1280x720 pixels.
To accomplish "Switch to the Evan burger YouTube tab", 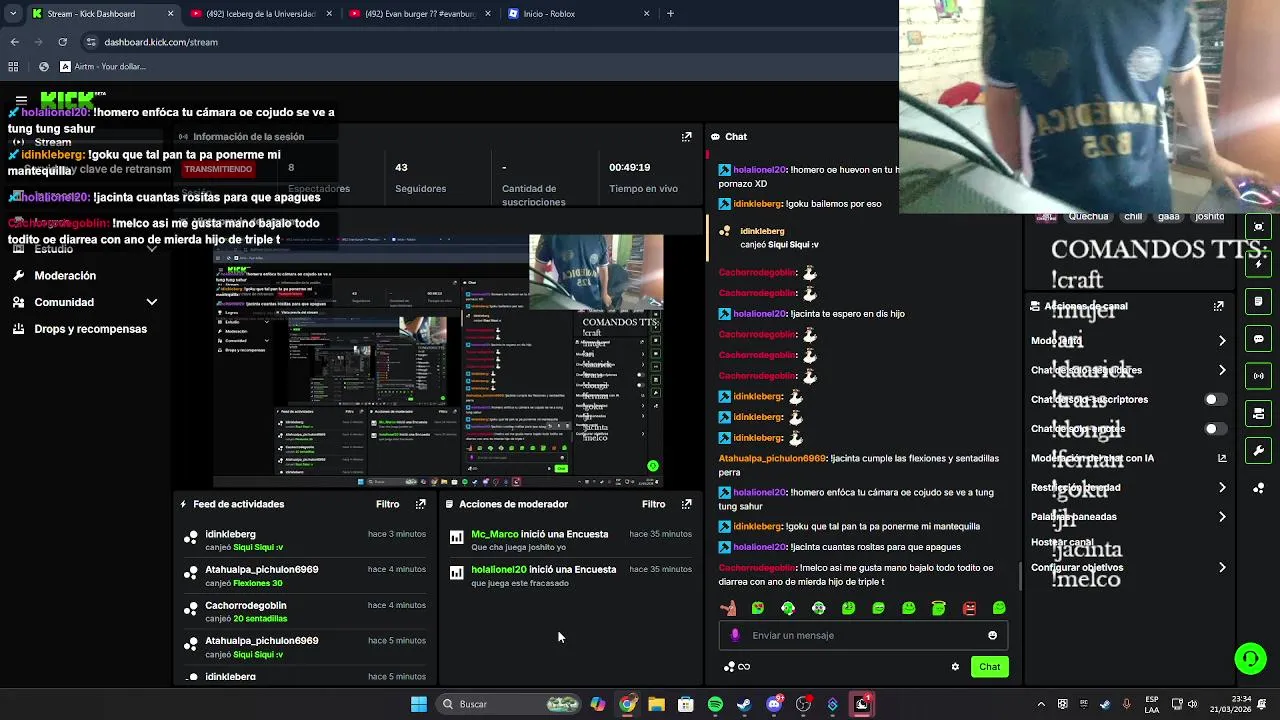I will 418,14.
